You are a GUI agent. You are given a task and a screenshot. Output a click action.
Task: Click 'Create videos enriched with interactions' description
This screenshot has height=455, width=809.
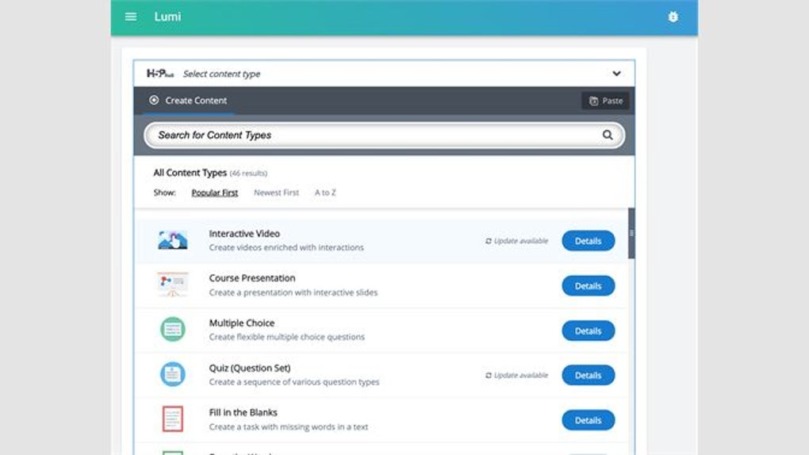click(286, 248)
